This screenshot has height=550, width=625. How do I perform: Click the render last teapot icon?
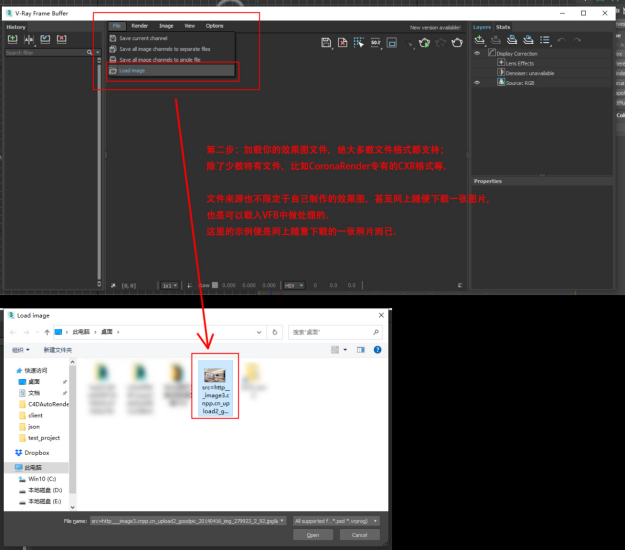[457, 43]
